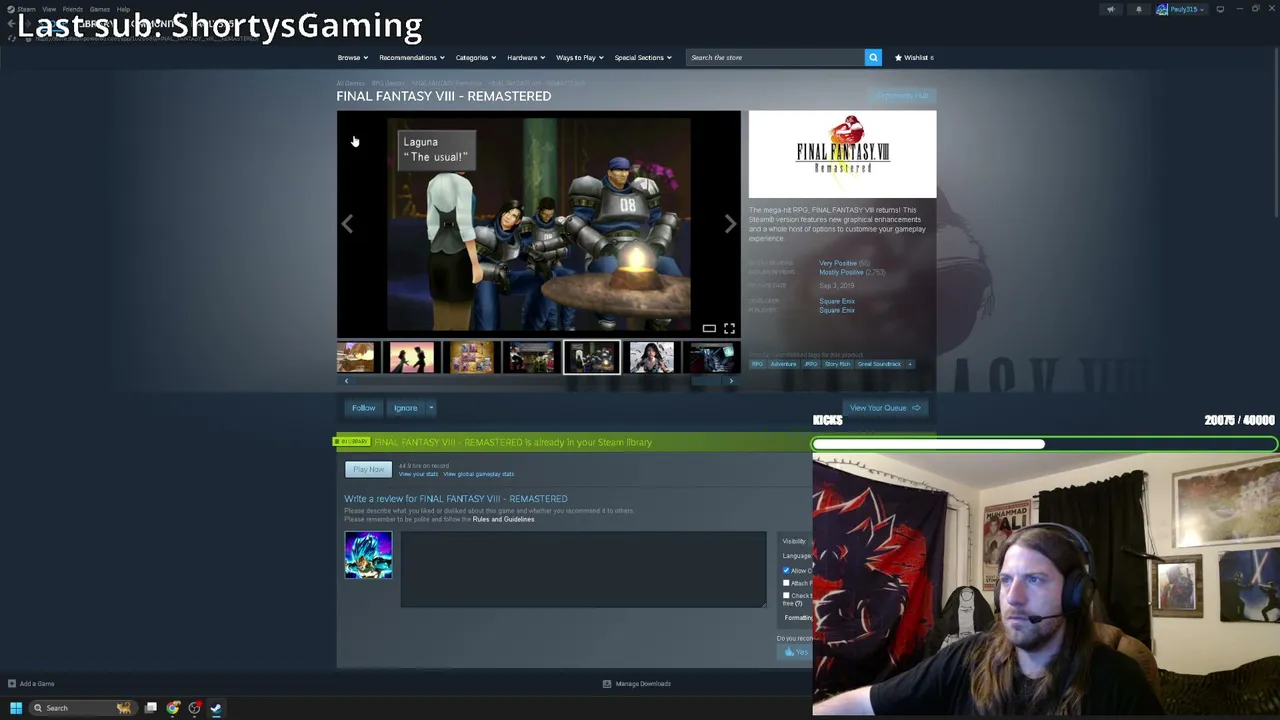This screenshot has width=1280, height=720.
Task: Click the Big Picture mode monitor icon
Action: tap(1220, 10)
